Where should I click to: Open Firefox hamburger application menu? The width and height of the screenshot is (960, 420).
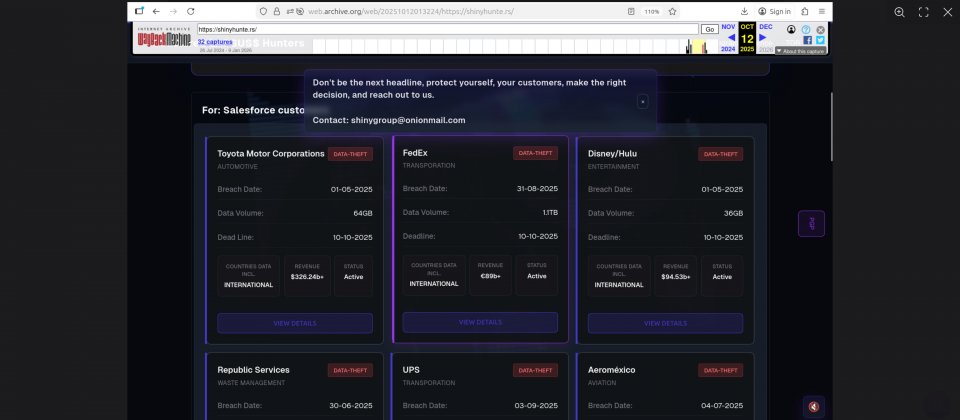tap(822, 11)
